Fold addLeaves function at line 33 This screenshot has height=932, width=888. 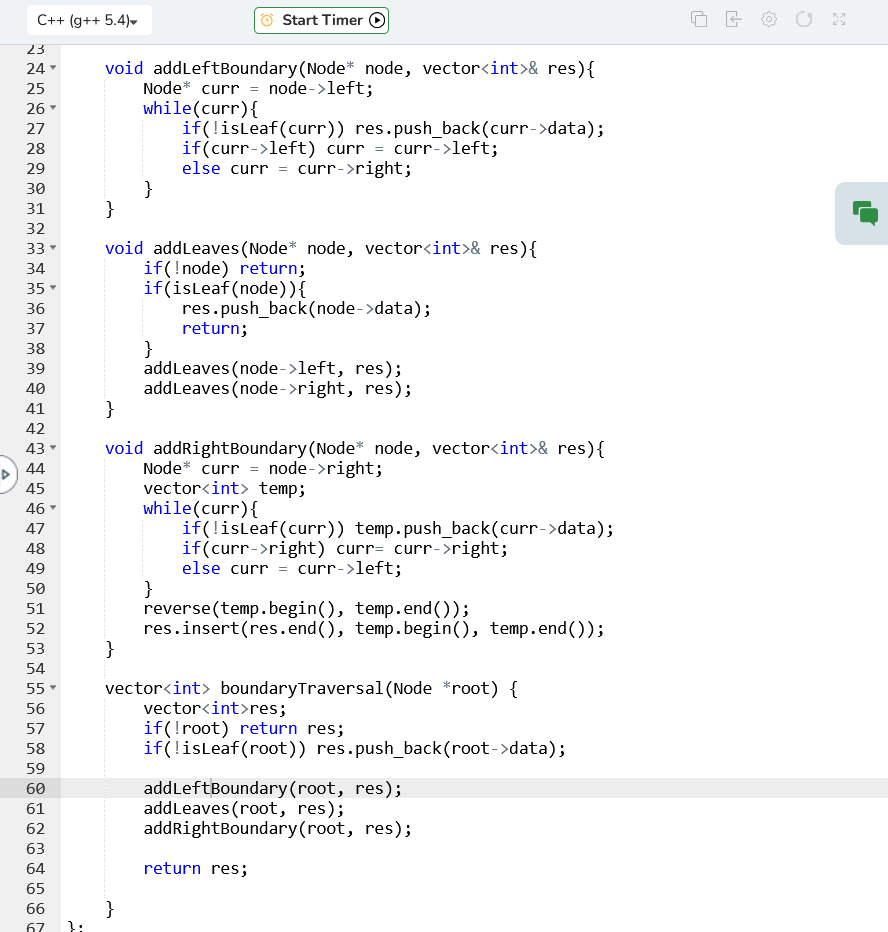pyautogui.click(x=53, y=247)
